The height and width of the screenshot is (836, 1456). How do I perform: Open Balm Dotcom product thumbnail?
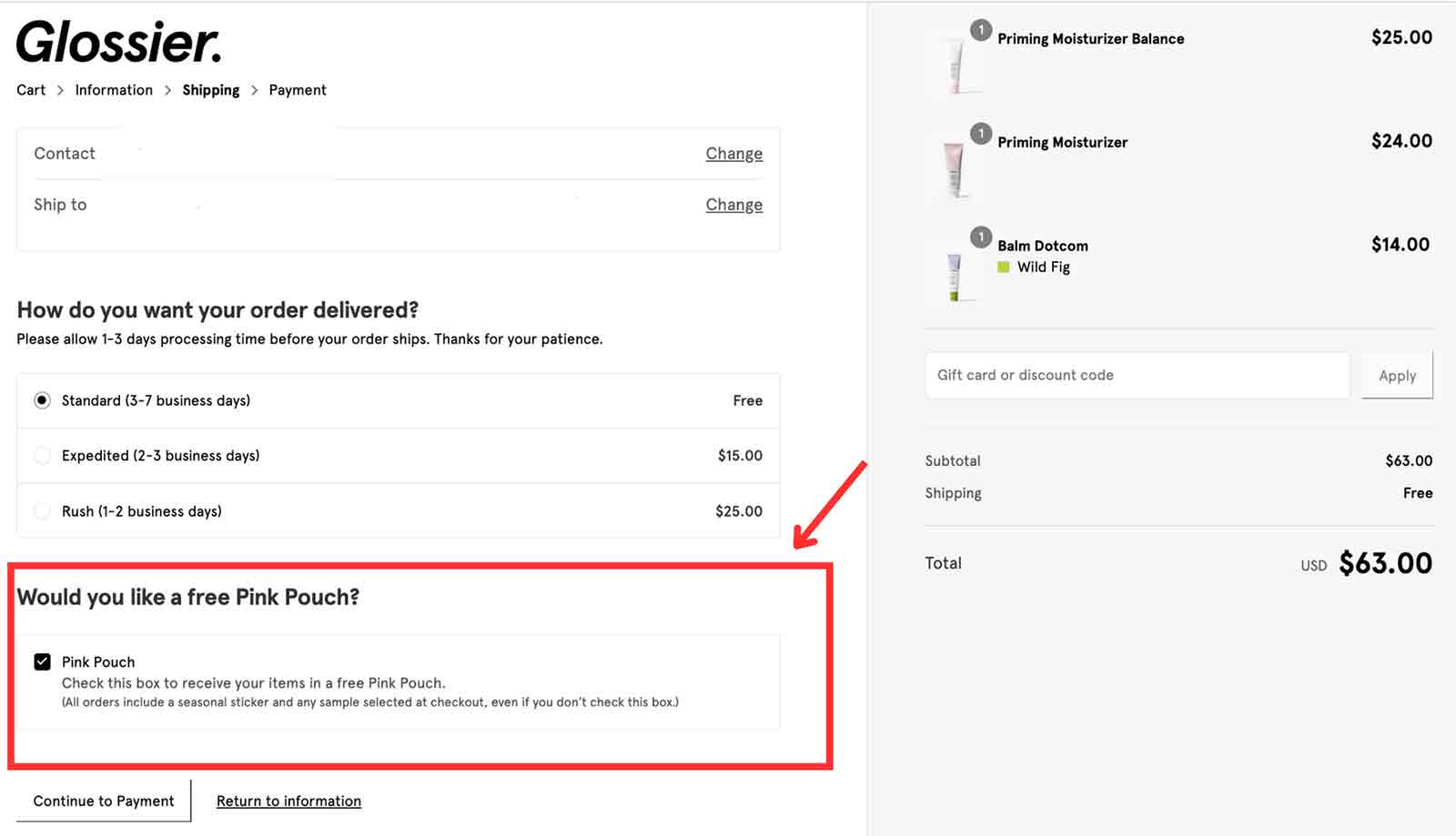955,272
